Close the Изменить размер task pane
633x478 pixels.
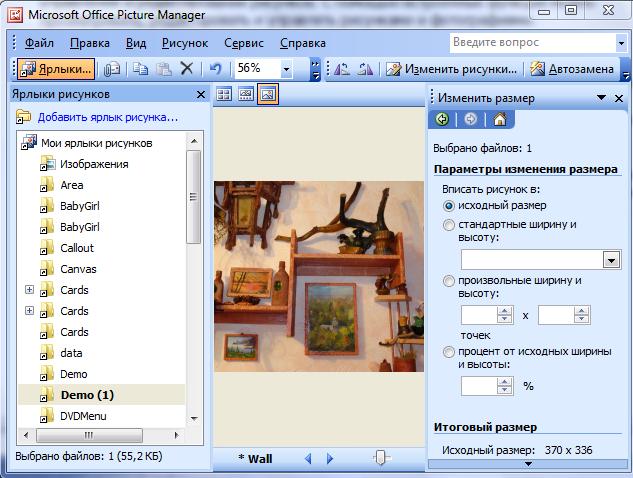(618, 98)
